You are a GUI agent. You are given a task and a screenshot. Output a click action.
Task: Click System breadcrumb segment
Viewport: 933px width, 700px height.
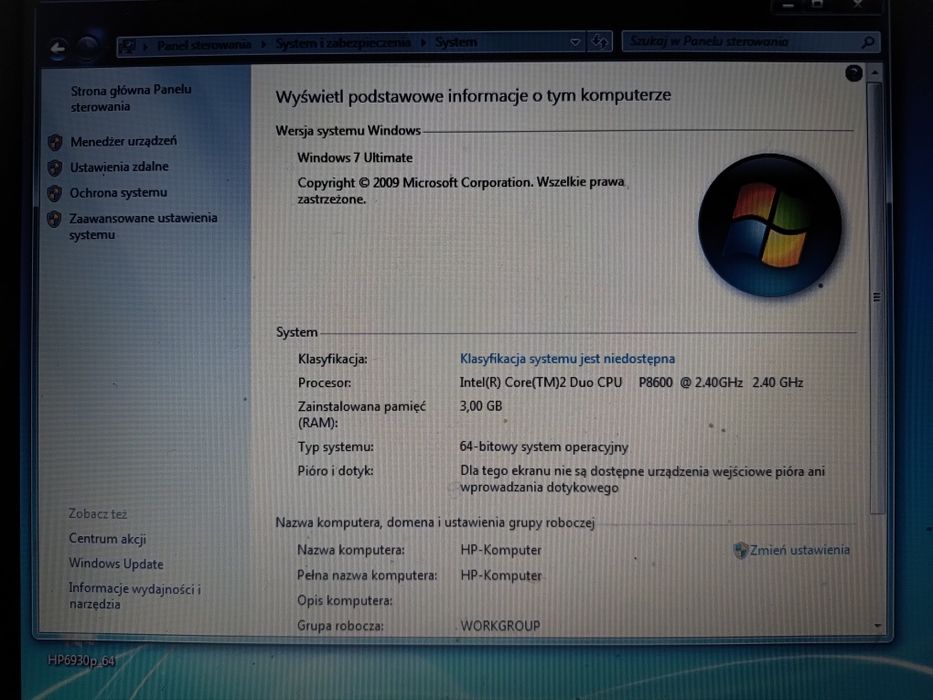click(x=456, y=42)
